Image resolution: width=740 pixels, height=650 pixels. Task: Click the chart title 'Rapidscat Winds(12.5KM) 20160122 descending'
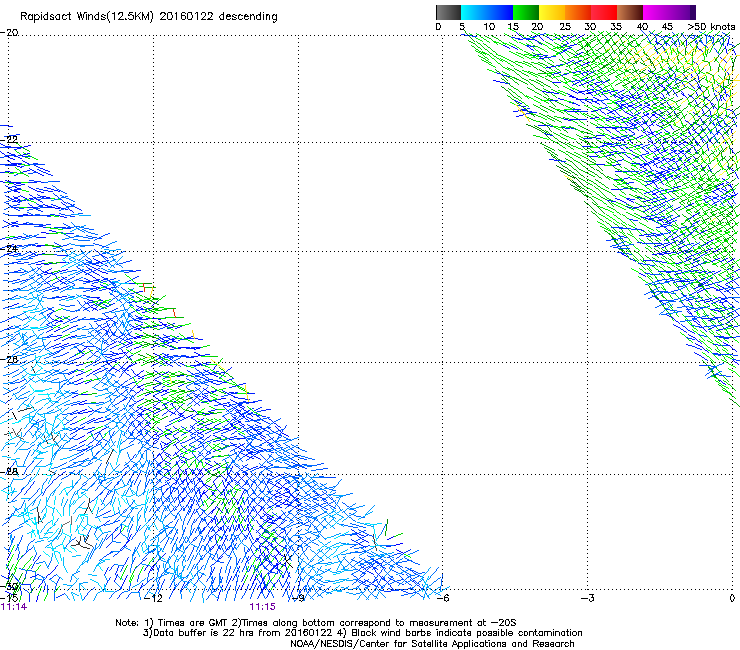pos(149,17)
